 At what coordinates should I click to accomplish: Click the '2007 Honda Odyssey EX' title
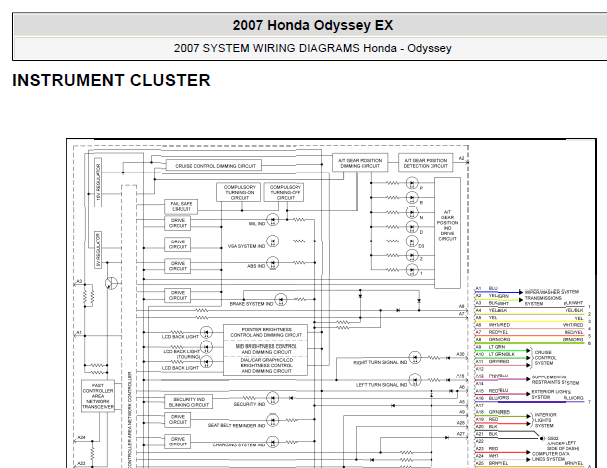coord(312,25)
